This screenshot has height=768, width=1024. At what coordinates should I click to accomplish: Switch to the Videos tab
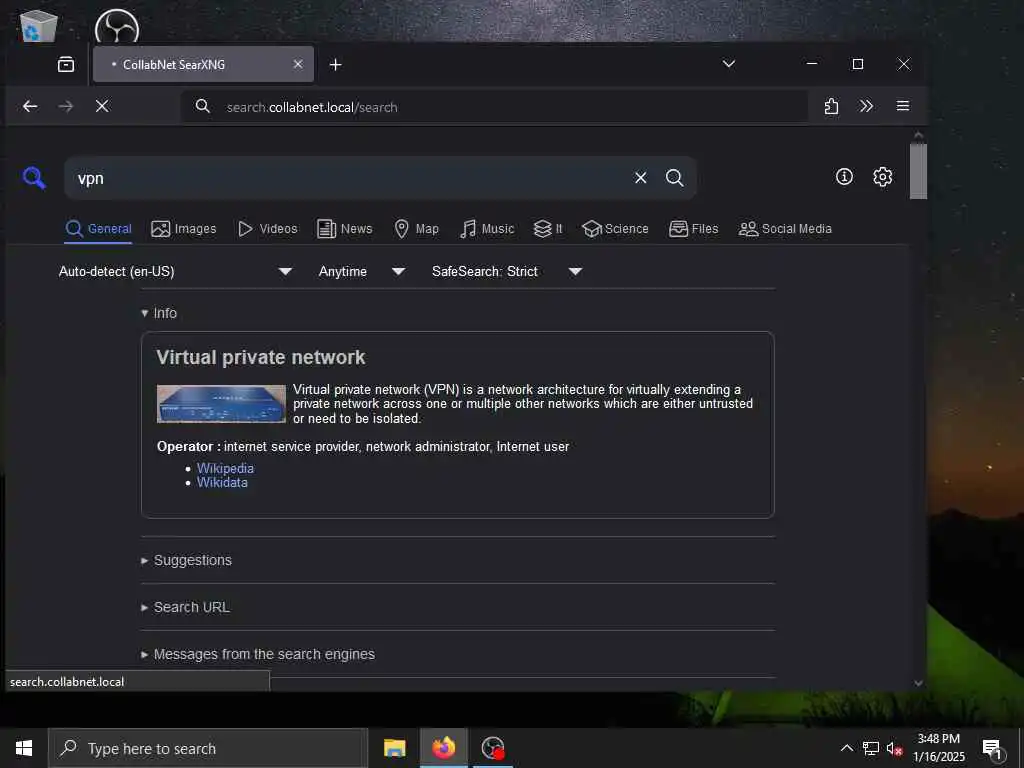[x=267, y=229]
